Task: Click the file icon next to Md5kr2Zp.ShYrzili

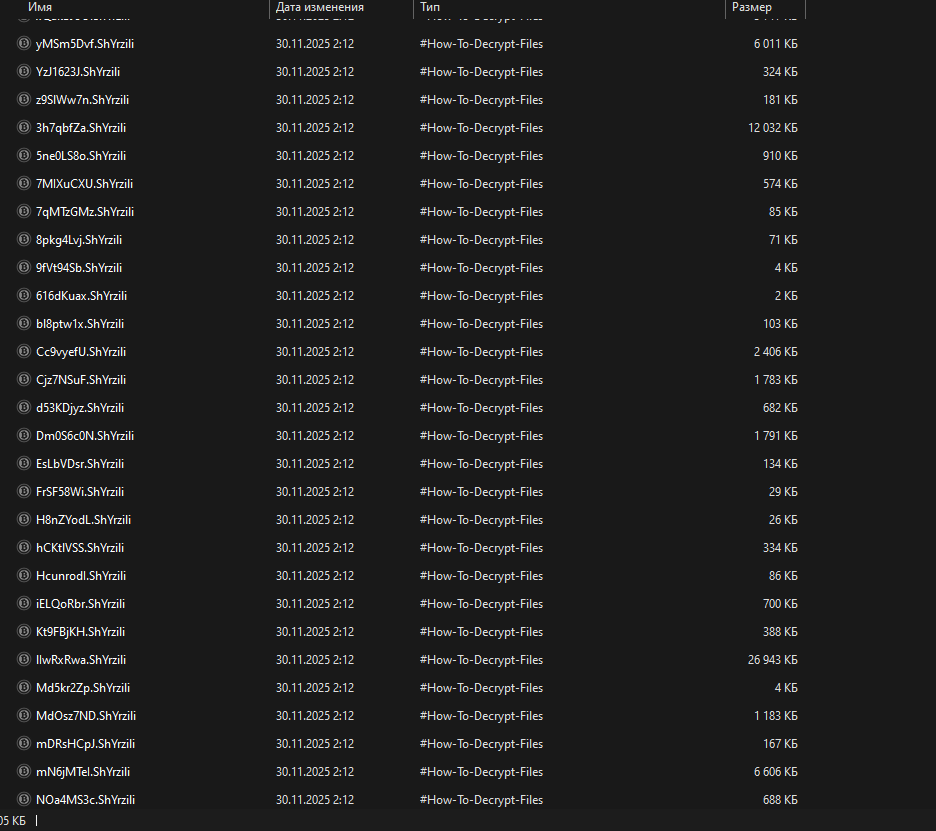Action: [23, 687]
